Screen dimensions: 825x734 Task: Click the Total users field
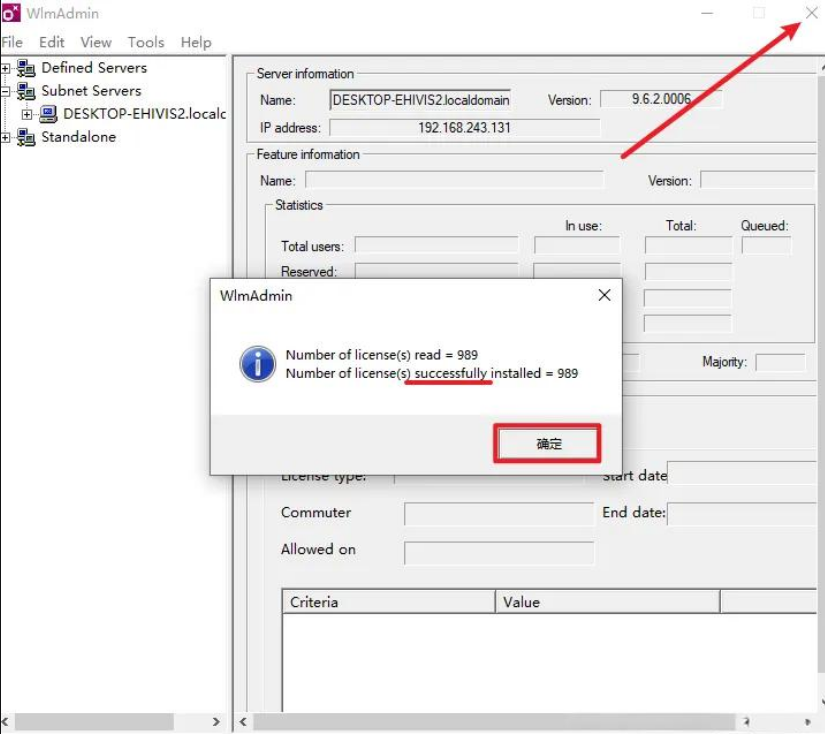437,245
